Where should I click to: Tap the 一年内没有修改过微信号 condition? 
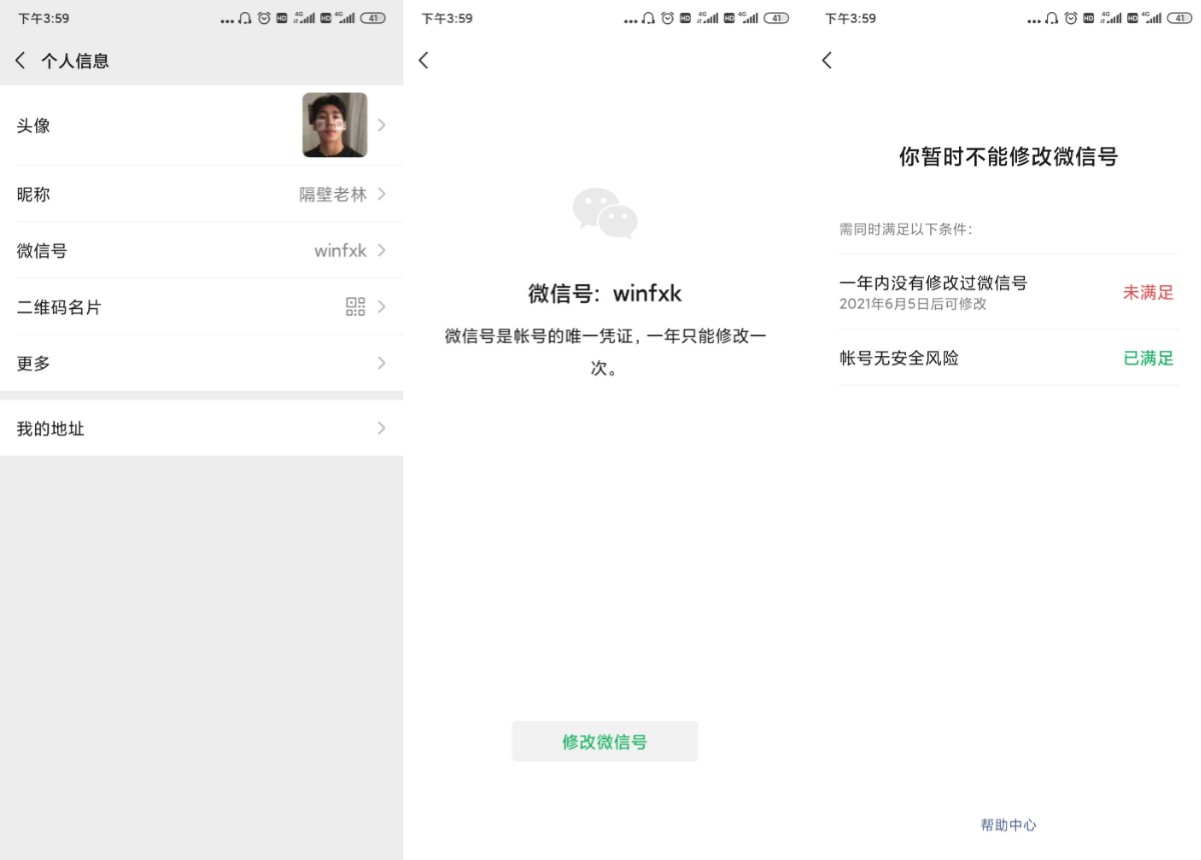coord(933,283)
